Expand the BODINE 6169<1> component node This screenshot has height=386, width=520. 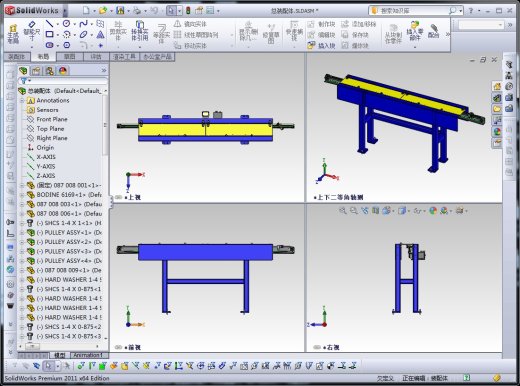[22, 195]
